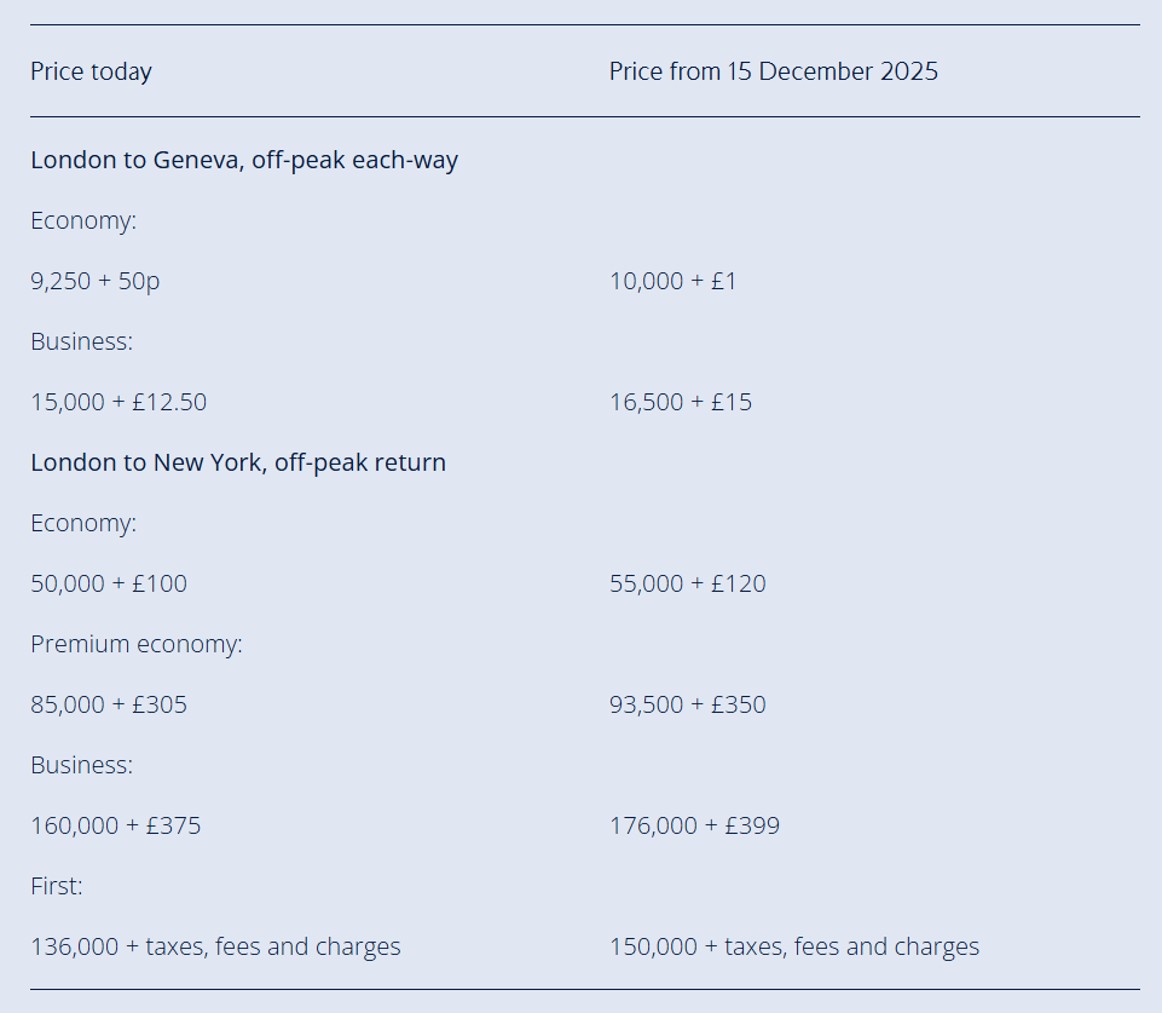
Task: Select the "Premium economy:" label
Action: click(136, 644)
